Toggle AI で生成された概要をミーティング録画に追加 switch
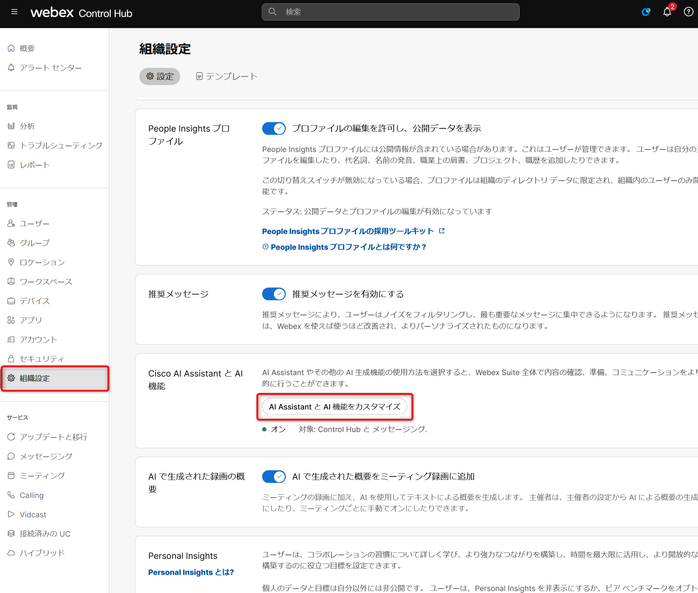This screenshot has height=593, width=698. tap(273, 477)
